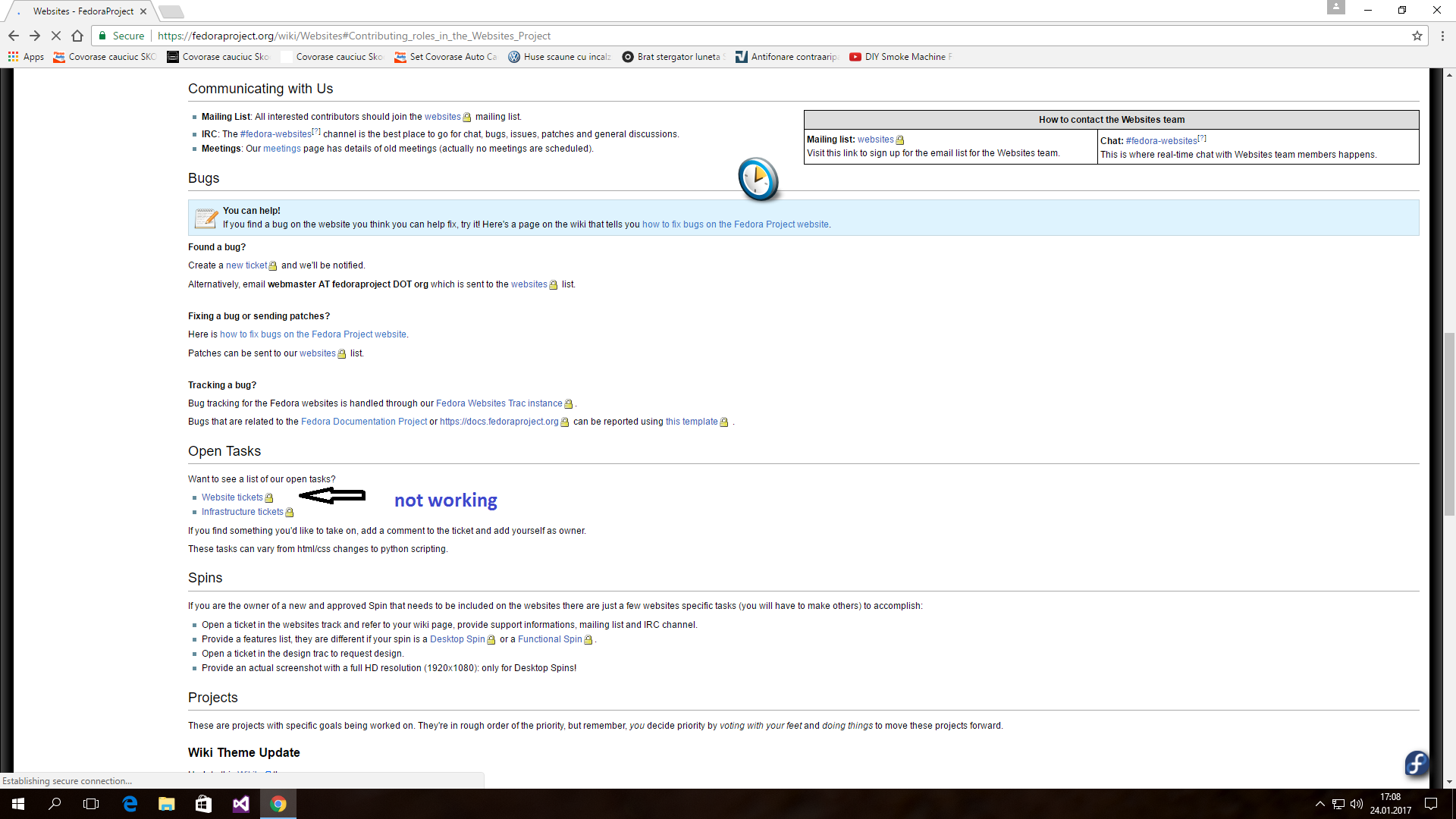Close the Websites - FedoraProject tab
The image size is (1456, 819).
[143, 11]
